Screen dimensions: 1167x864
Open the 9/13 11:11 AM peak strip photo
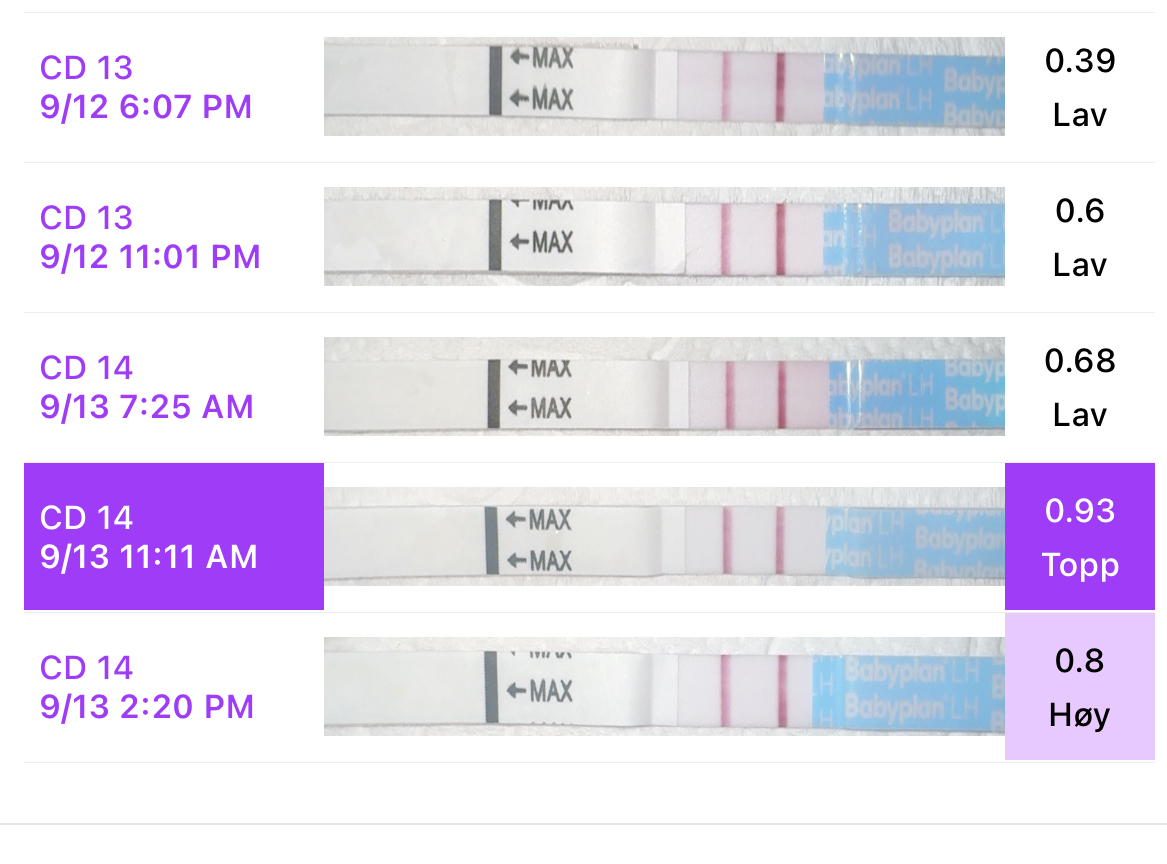click(664, 536)
